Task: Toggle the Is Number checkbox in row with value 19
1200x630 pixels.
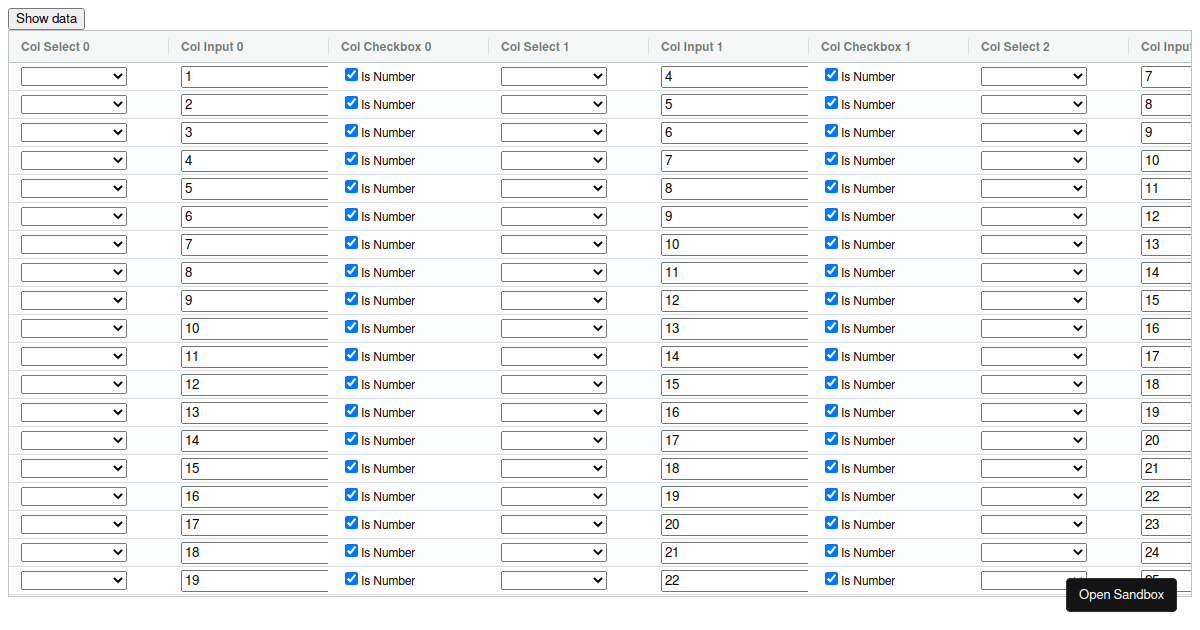Action: tap(351, 578)
